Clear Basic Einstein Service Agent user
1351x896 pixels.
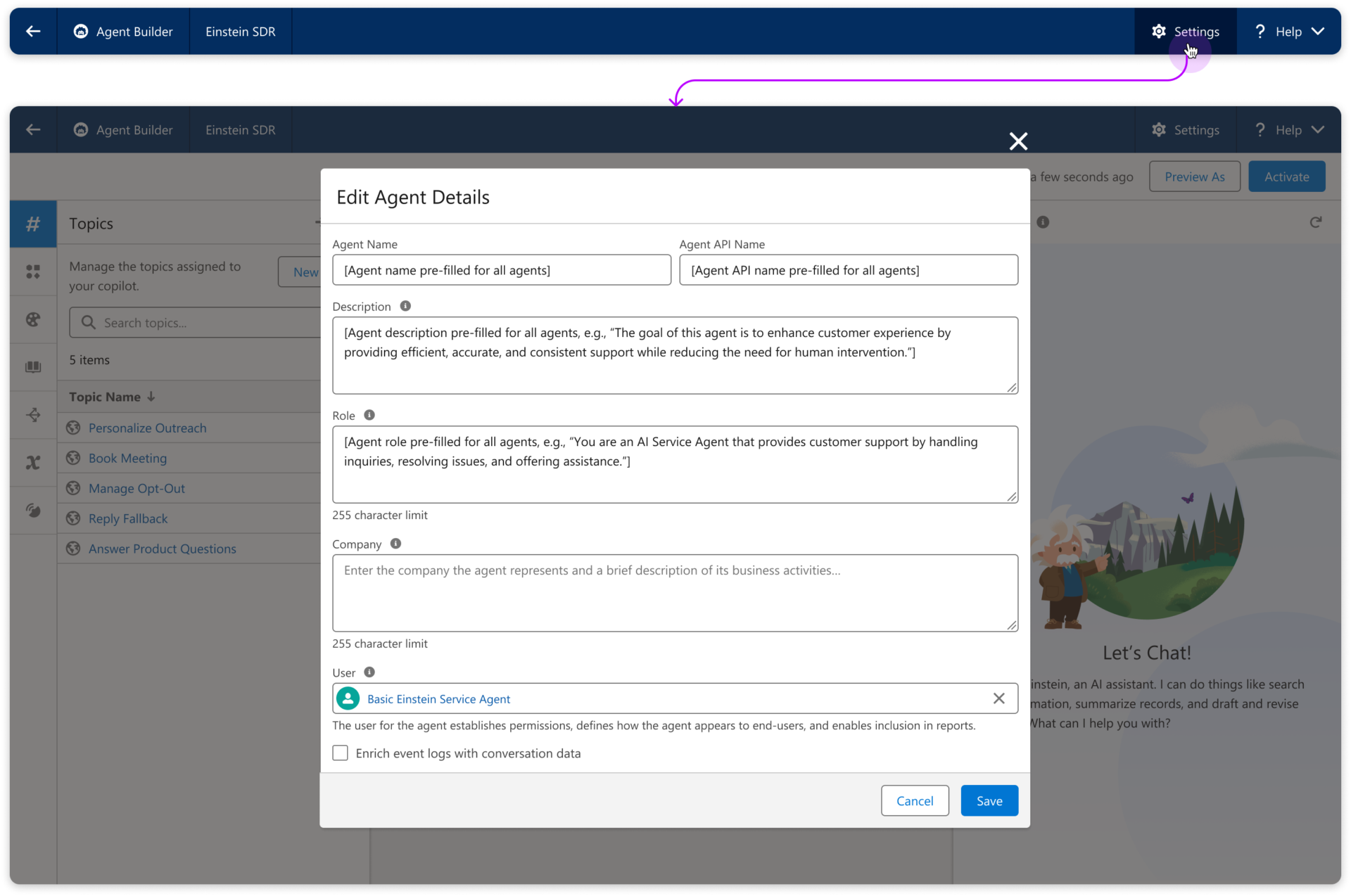pyautogui.click(x=998, y=698)
